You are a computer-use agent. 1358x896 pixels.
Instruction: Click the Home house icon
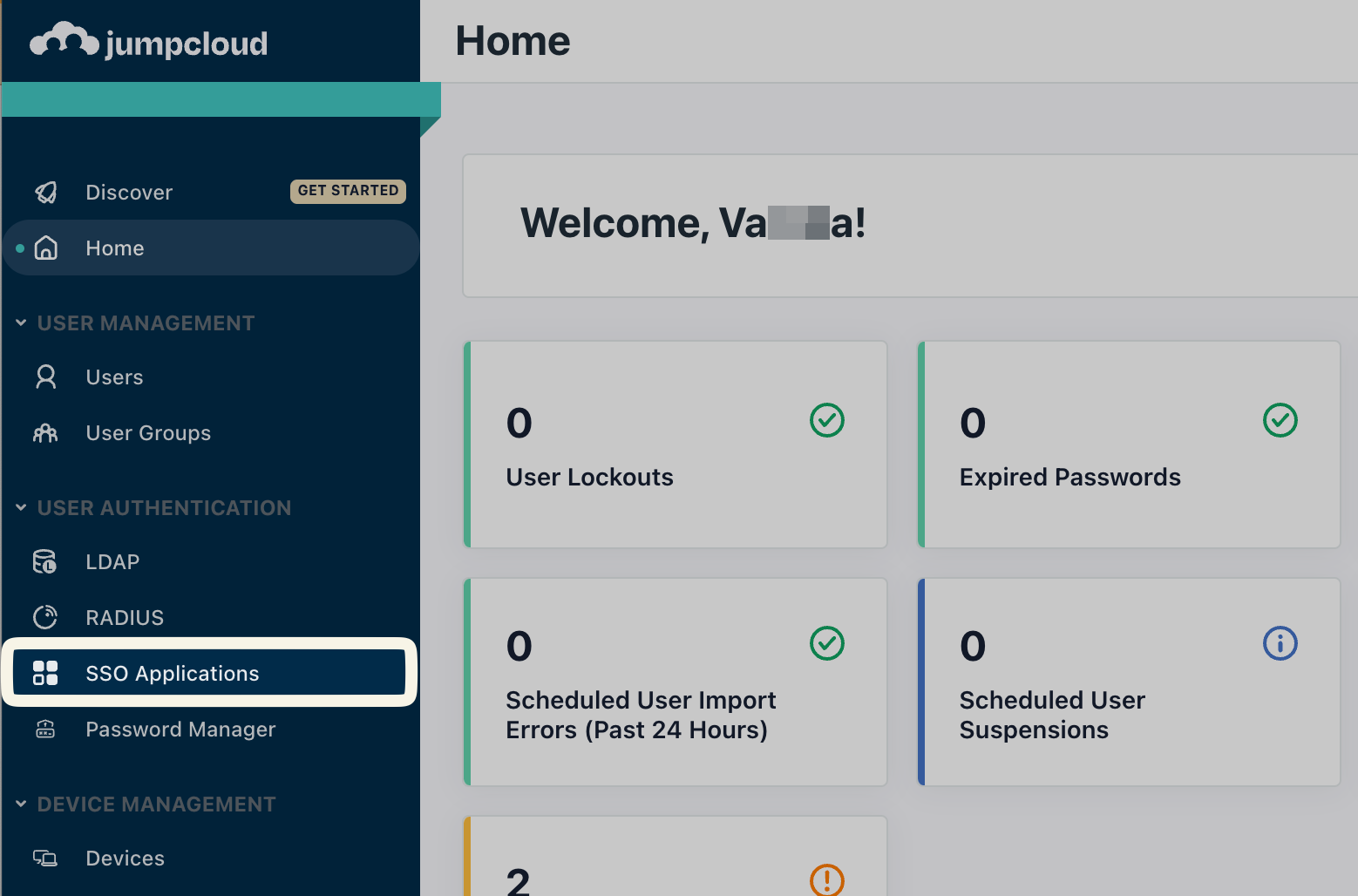pyautogui.click(x=45, y=248)
